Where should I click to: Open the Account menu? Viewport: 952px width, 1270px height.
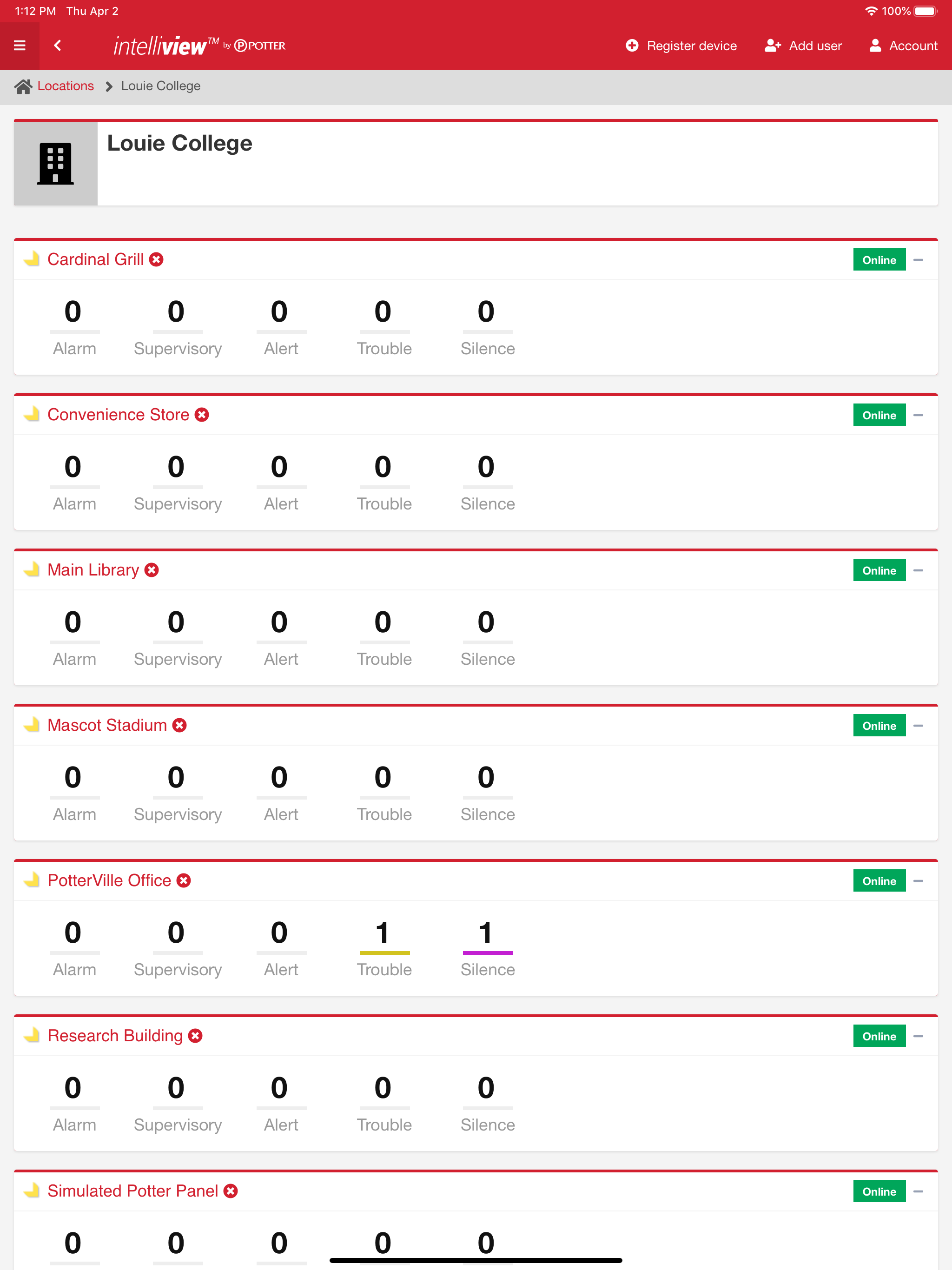[903, 46]
